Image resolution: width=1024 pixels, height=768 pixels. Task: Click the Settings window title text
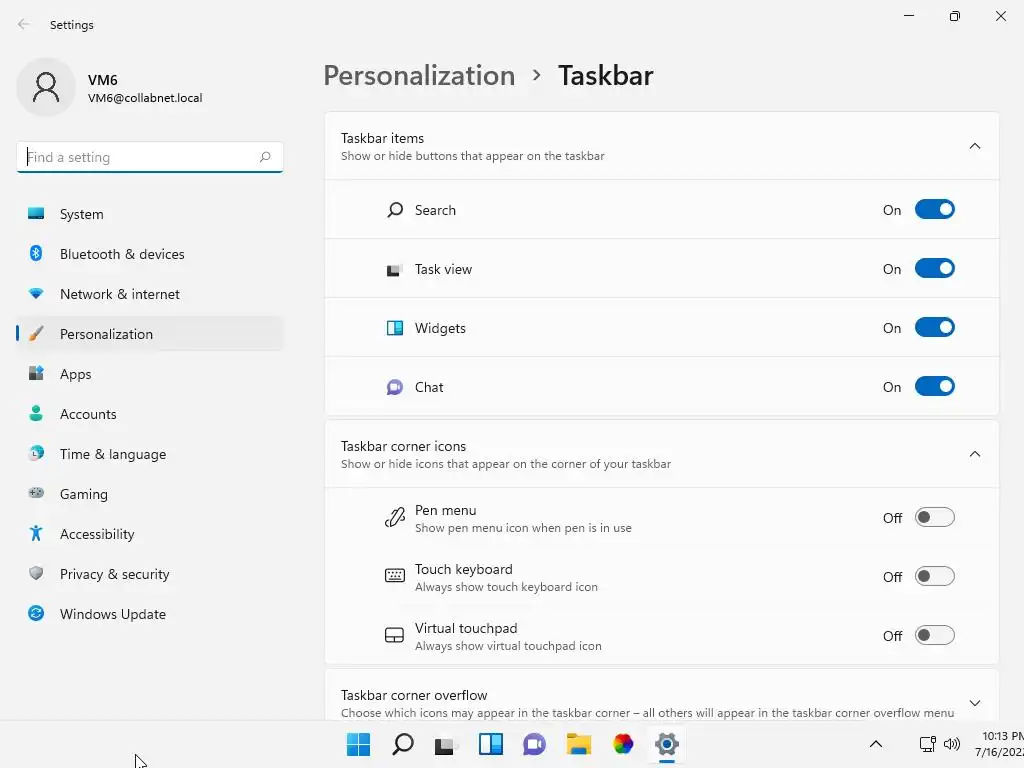[x=72, y=25]
